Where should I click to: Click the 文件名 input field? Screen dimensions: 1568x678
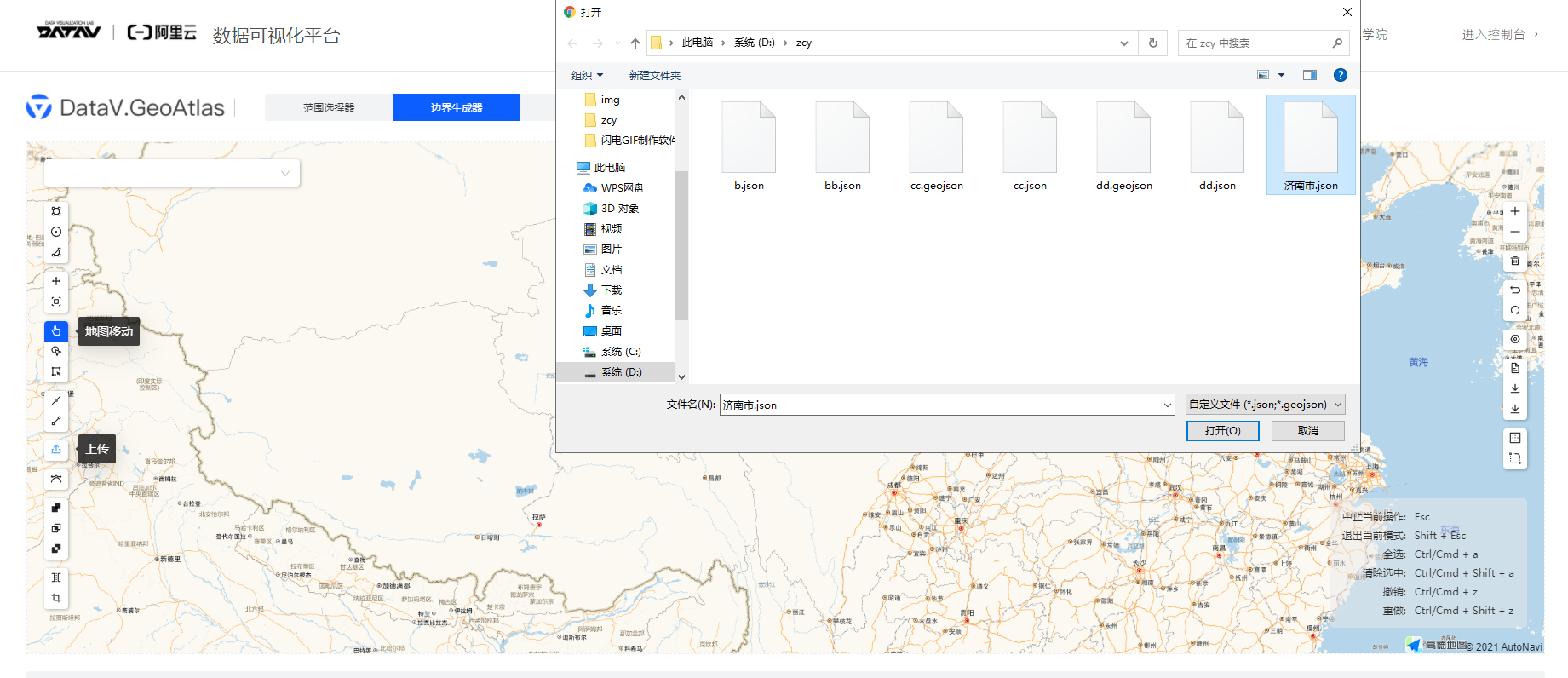(947, 405)
